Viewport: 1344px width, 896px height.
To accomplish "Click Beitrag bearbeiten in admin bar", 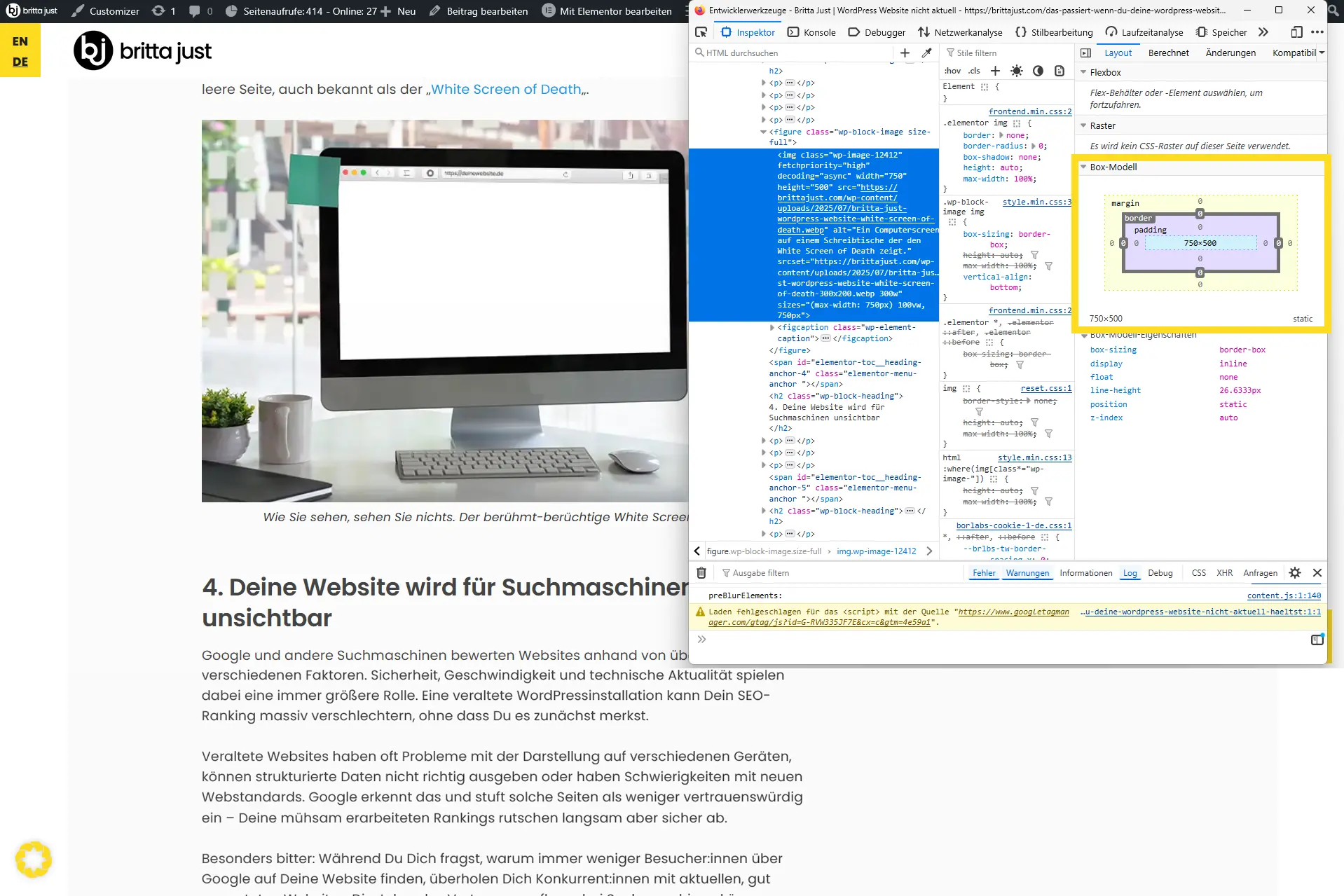I will [479, 11].
